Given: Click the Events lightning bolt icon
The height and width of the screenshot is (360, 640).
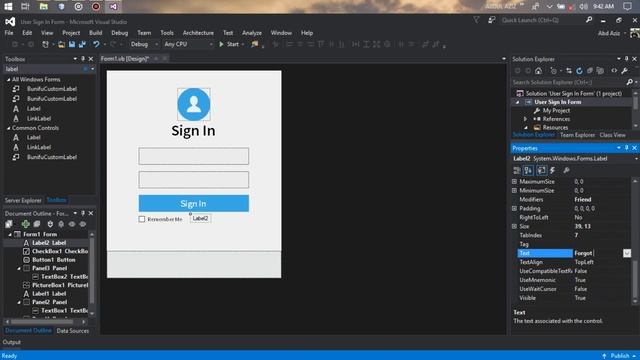Looking at the screenshot, I should [x=553, y=170].
